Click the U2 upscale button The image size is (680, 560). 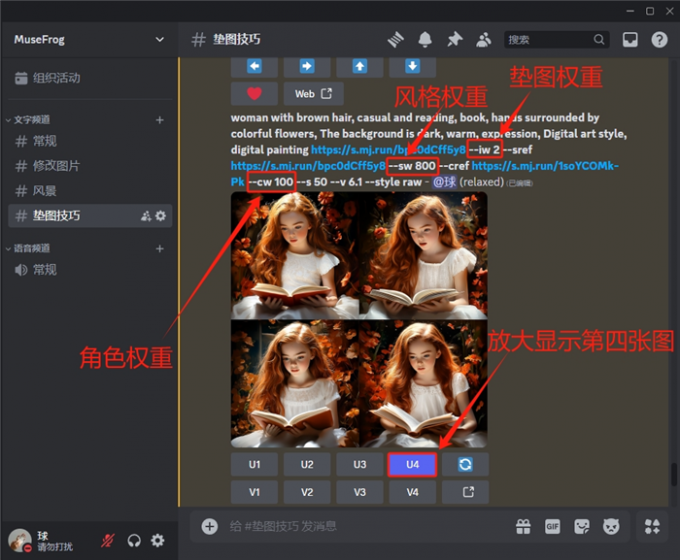pyautogui.click(x=307, y=465)
